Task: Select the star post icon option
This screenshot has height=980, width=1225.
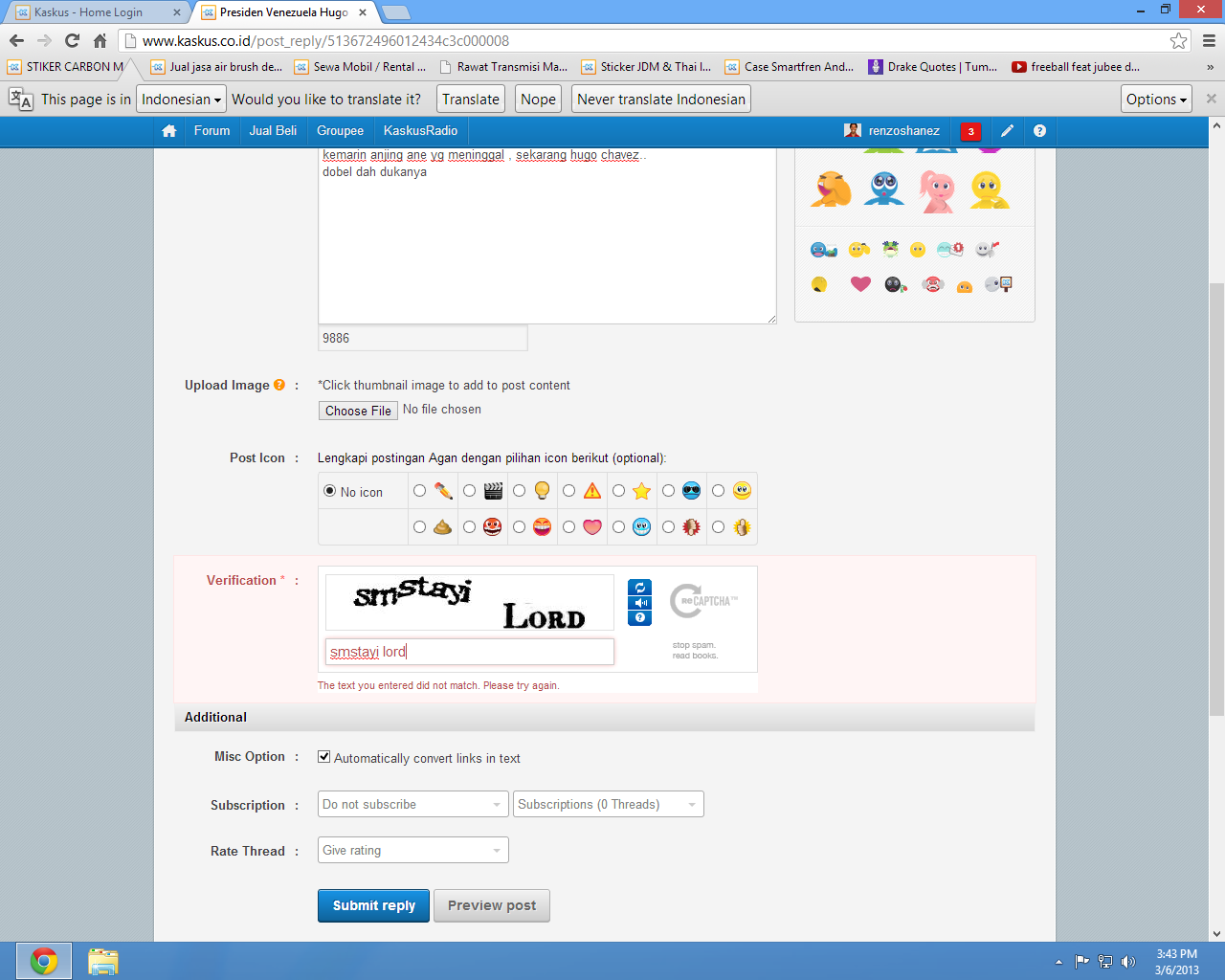Action: coord(618,491)
